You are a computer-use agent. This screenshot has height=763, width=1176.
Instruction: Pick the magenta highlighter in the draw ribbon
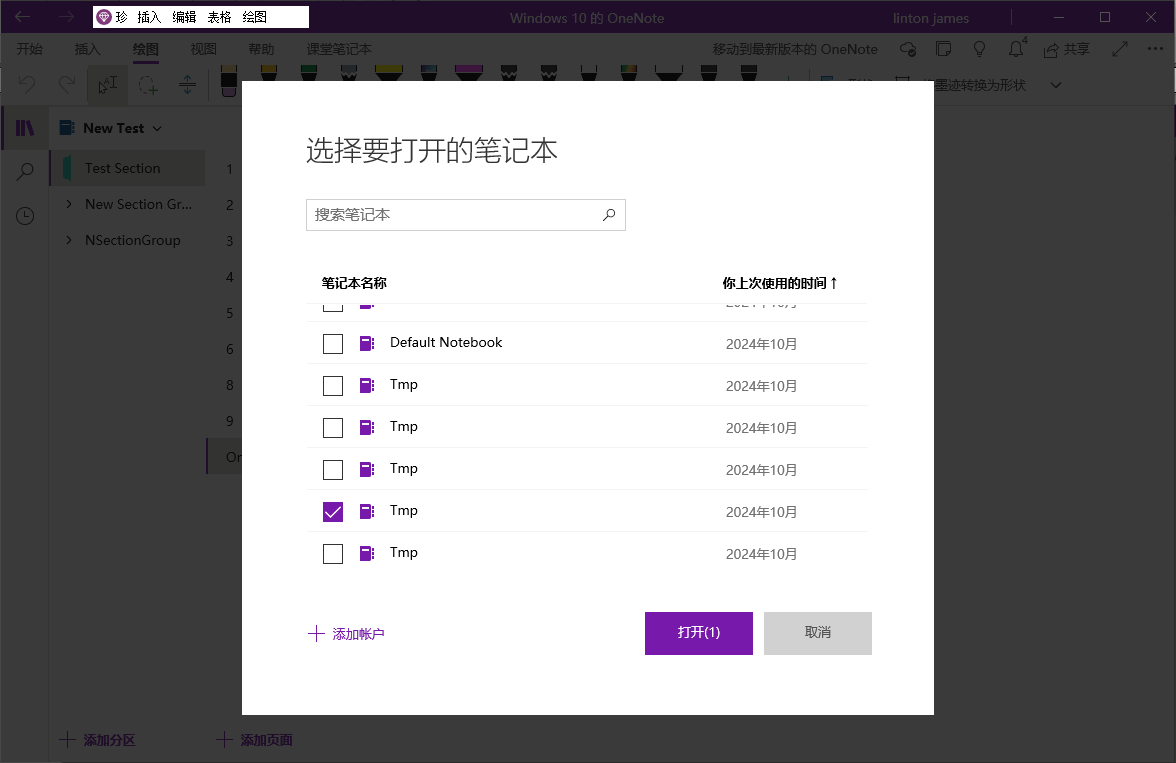pyautogui.click(x=469, y=74)
